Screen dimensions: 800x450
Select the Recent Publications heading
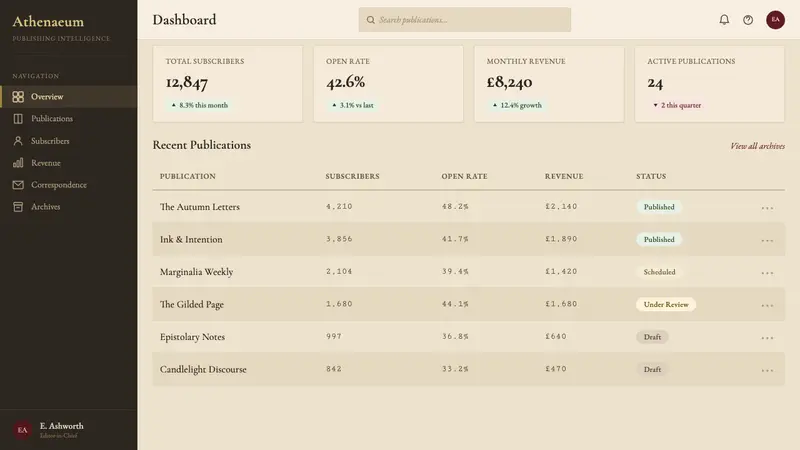(202, 145)
